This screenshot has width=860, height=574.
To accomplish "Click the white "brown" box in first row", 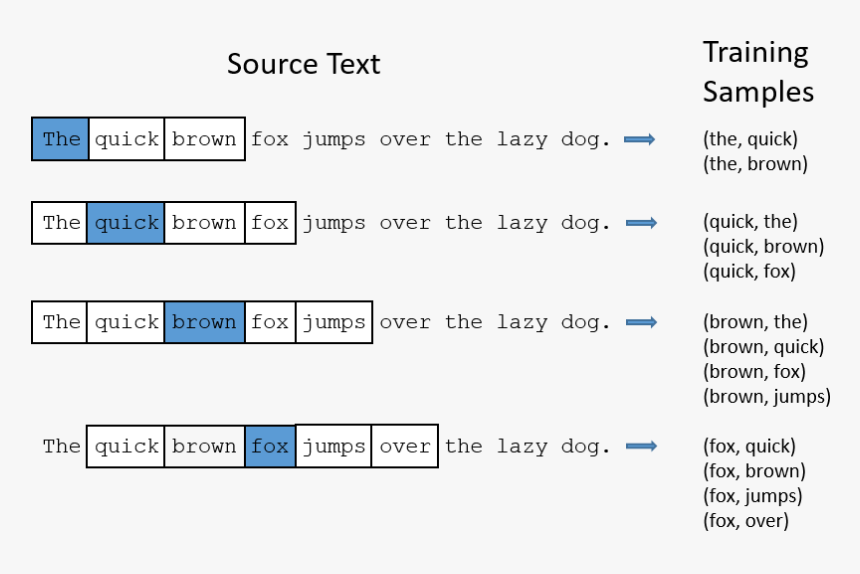I will [204, 139].
